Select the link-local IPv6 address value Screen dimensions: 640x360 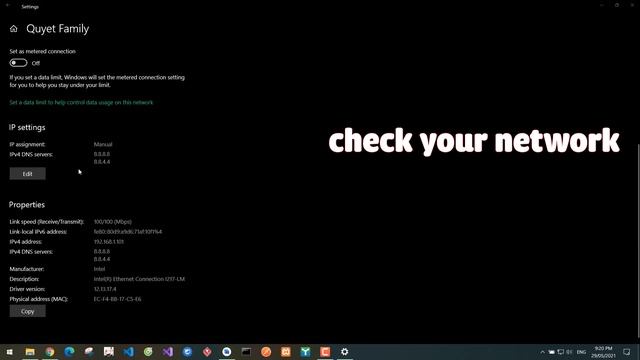click(128, 231)
